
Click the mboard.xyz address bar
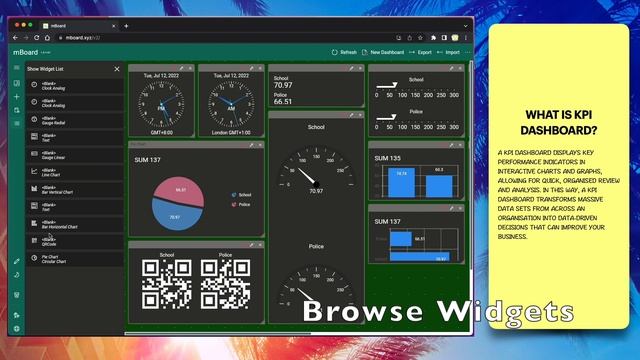224,38
